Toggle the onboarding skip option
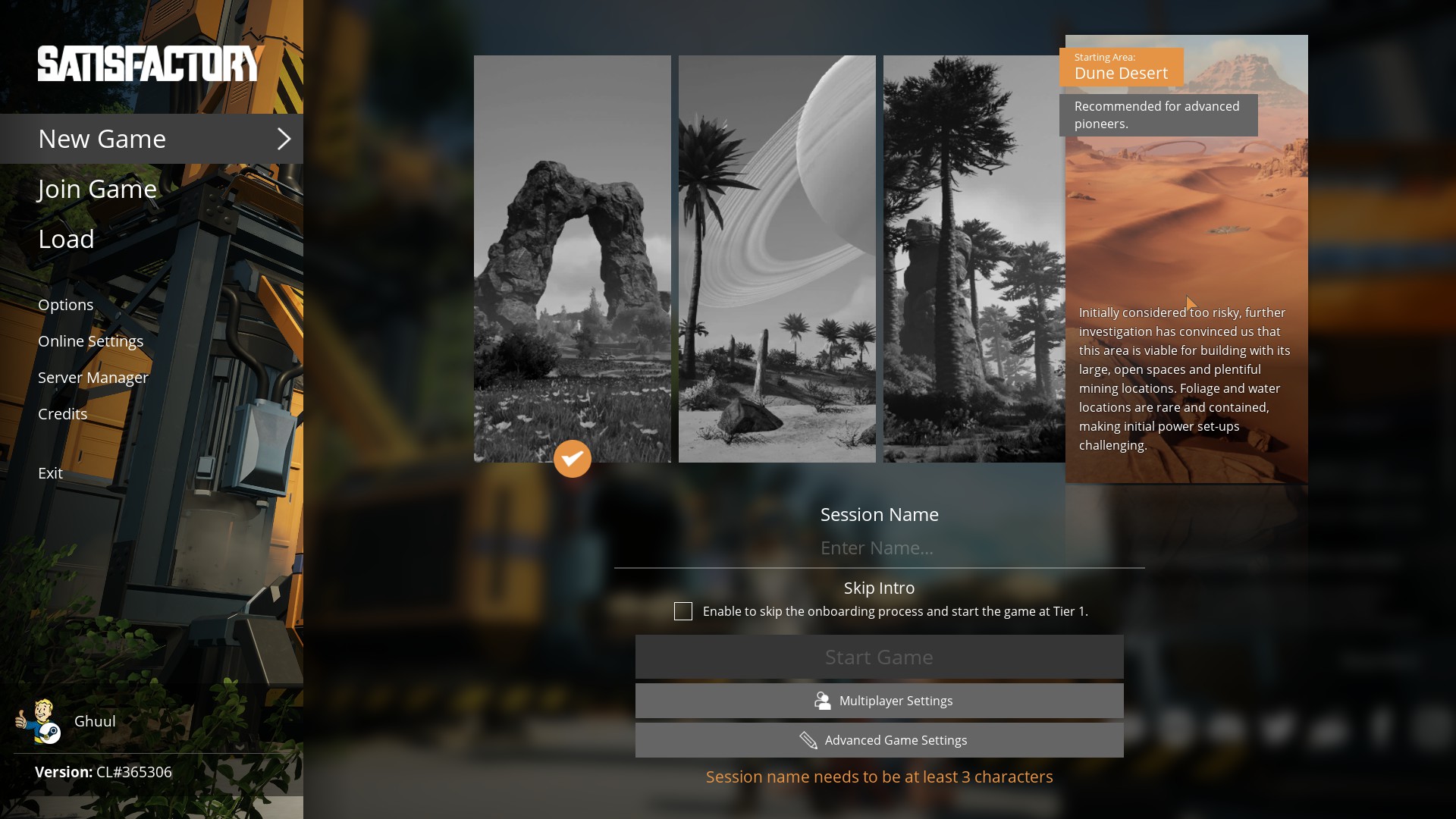The width and height of the screenshot is (1456, 819). coord(683,611)
